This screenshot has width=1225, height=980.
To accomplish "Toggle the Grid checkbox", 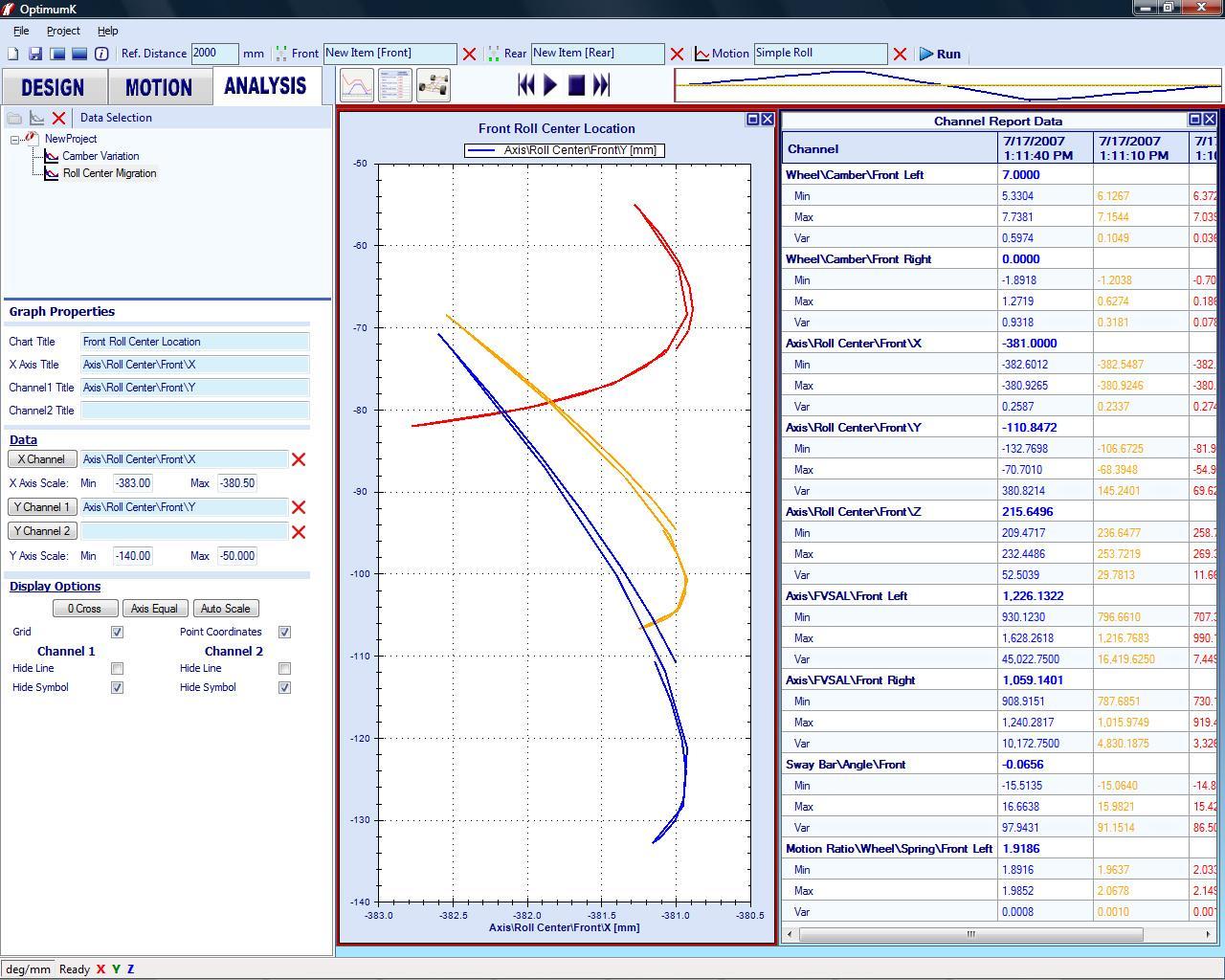I will [x=117, y=633].
